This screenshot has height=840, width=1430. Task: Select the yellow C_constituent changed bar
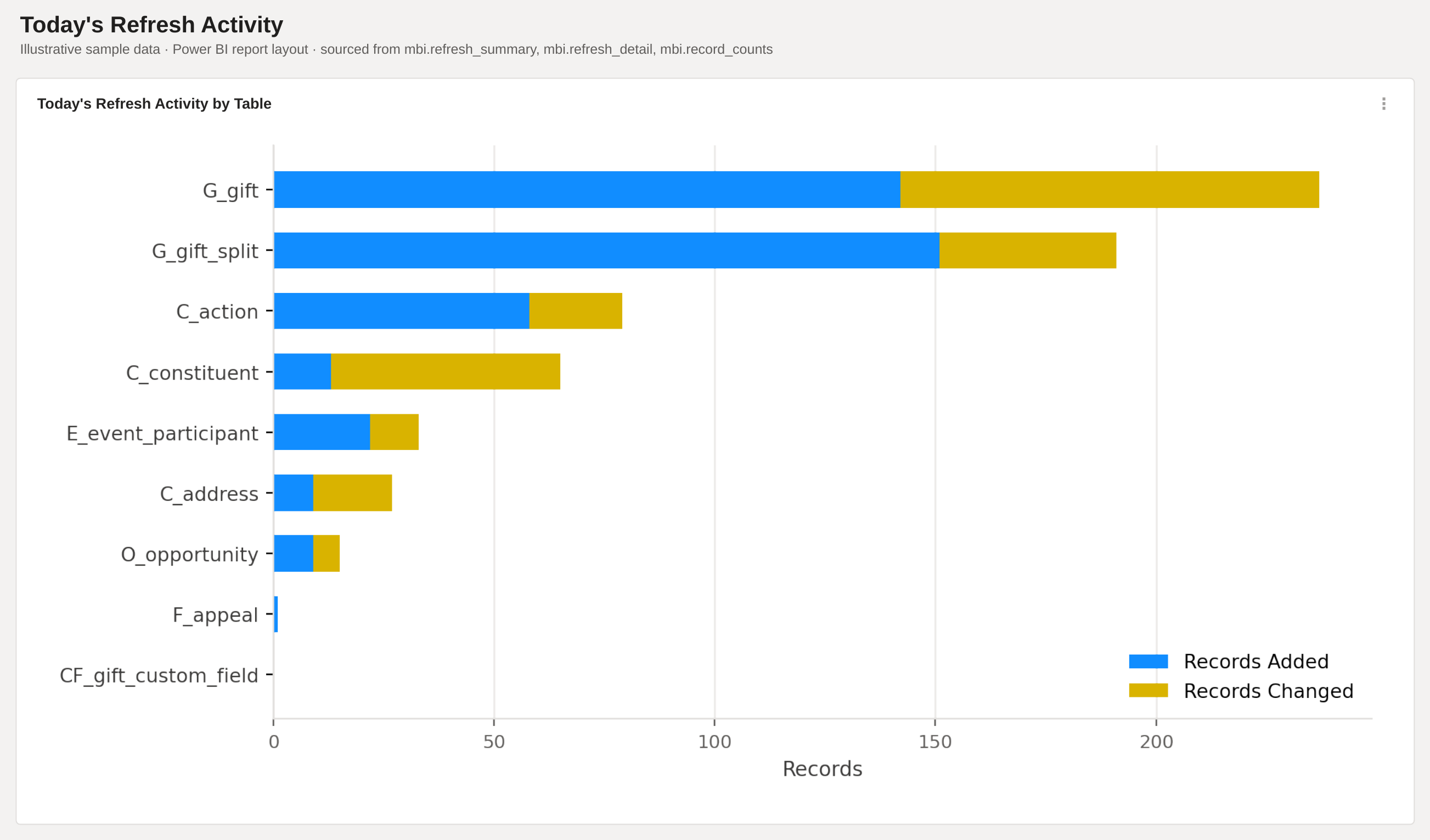pyautogui.click(x=446, y=372)
